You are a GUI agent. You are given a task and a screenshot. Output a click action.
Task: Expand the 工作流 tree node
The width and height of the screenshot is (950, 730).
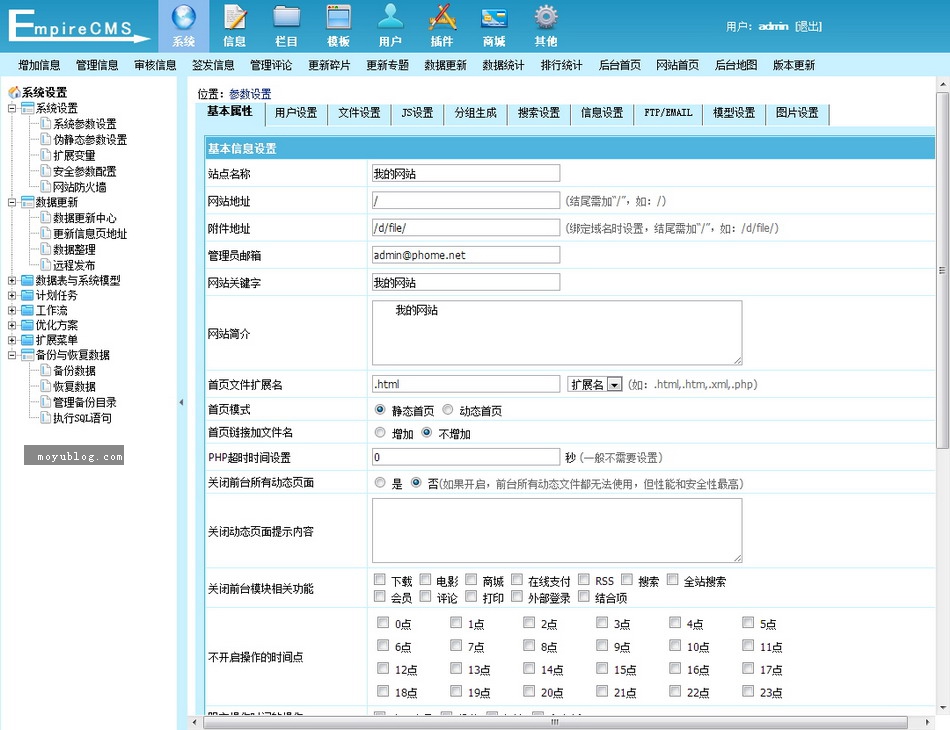pos(12,310)
